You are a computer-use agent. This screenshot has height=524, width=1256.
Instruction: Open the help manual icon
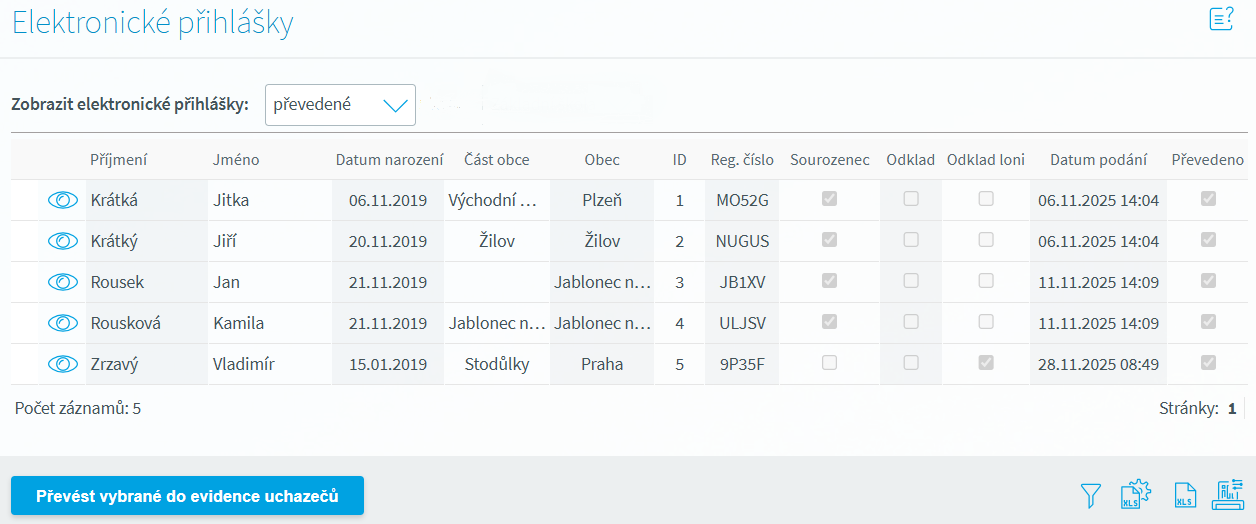pyautogui.click(x=1221, y=19)
